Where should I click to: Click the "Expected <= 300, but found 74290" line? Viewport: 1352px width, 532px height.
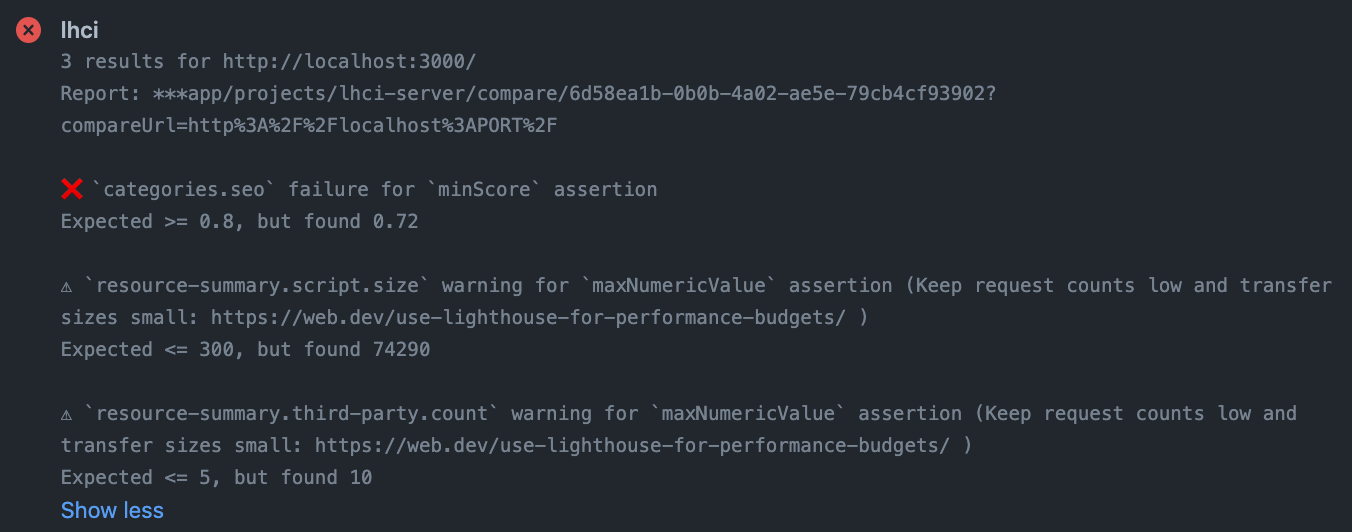point(245,350)
